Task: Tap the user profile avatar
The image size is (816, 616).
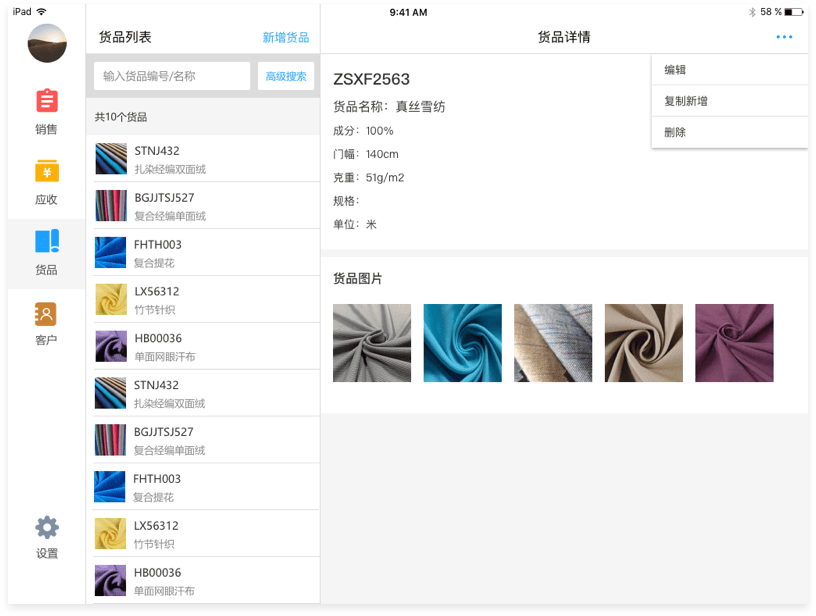Action: coord(47,43)
